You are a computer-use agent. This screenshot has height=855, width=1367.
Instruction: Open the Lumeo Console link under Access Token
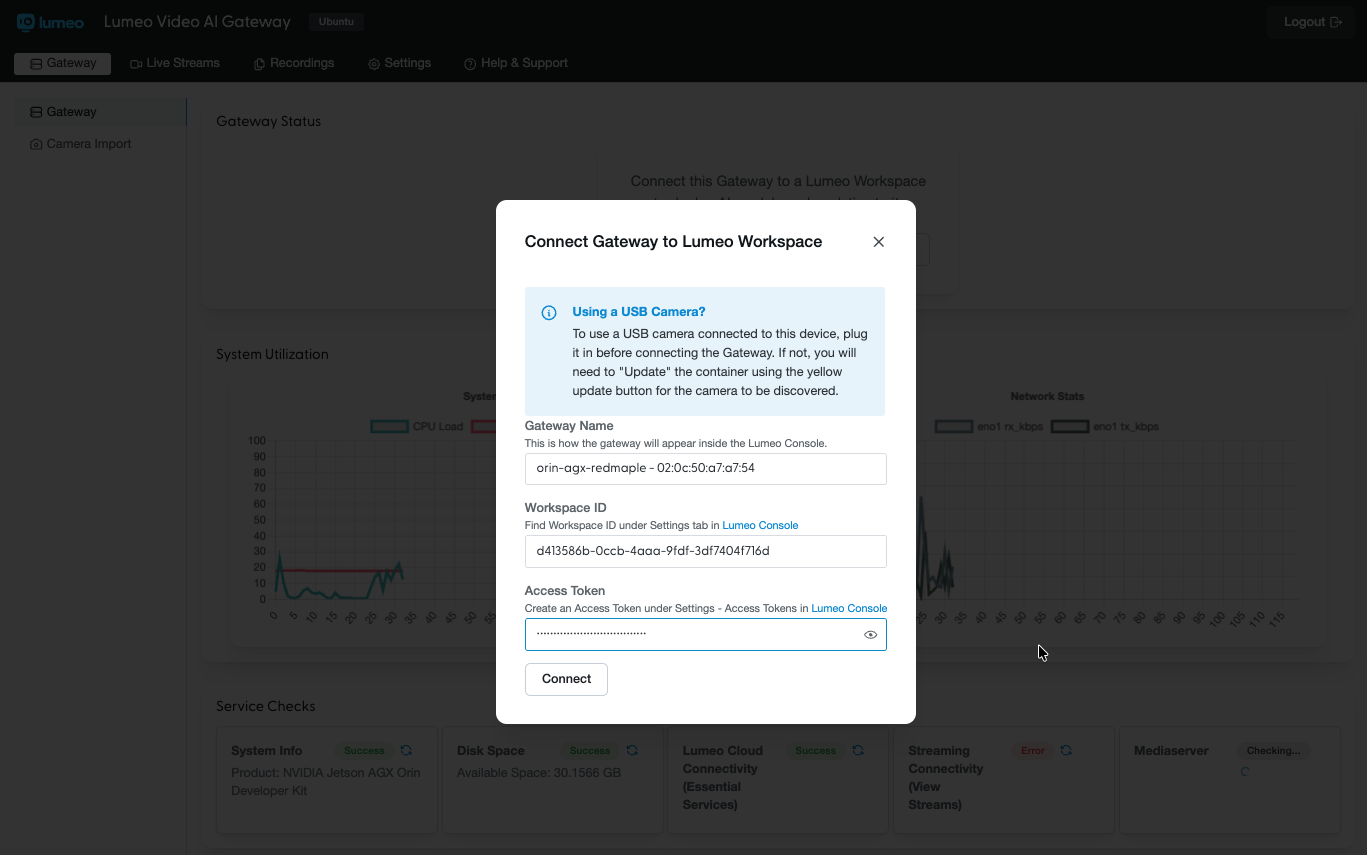849,608
